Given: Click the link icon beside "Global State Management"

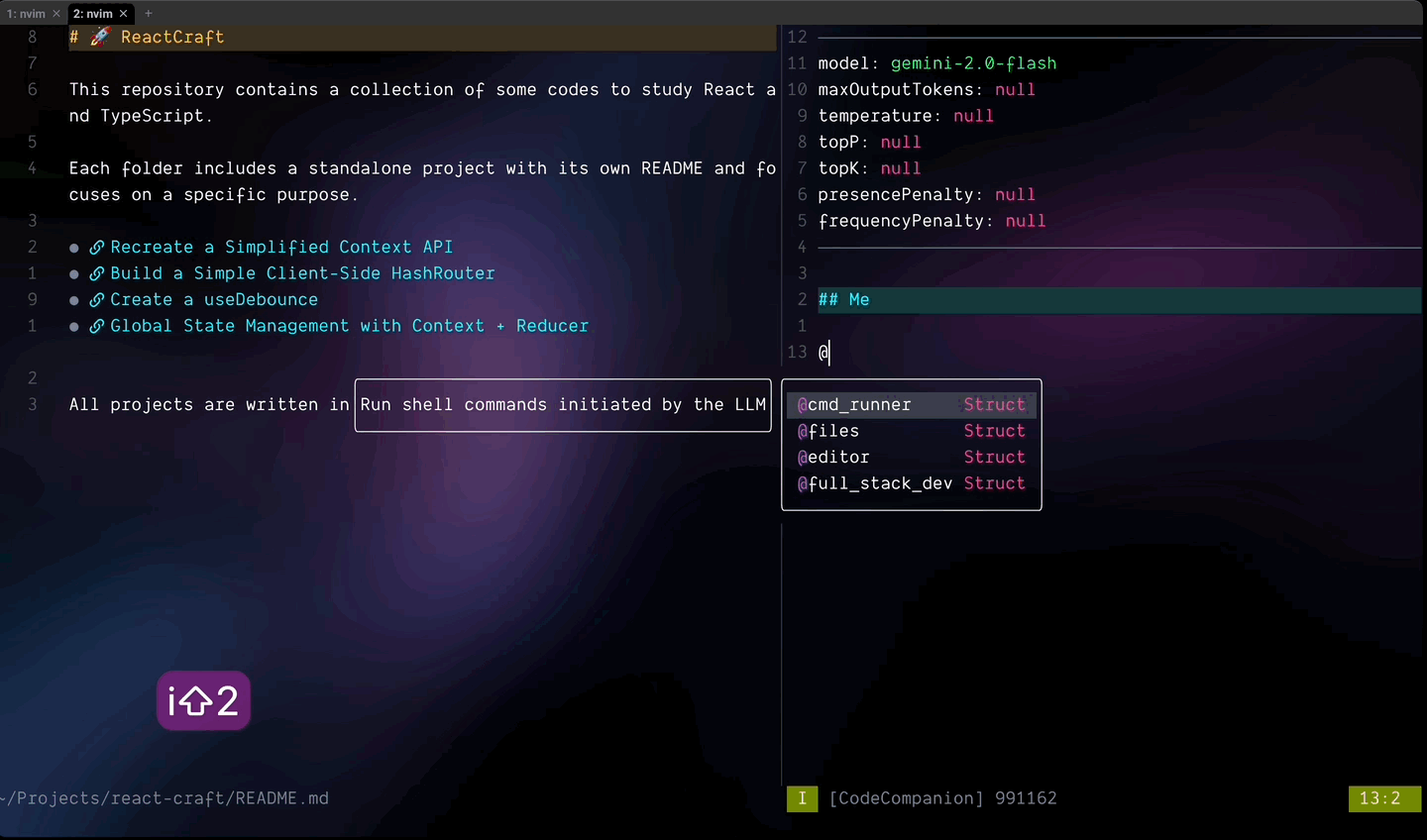Looking at the screenshot, I should point(95,326).
